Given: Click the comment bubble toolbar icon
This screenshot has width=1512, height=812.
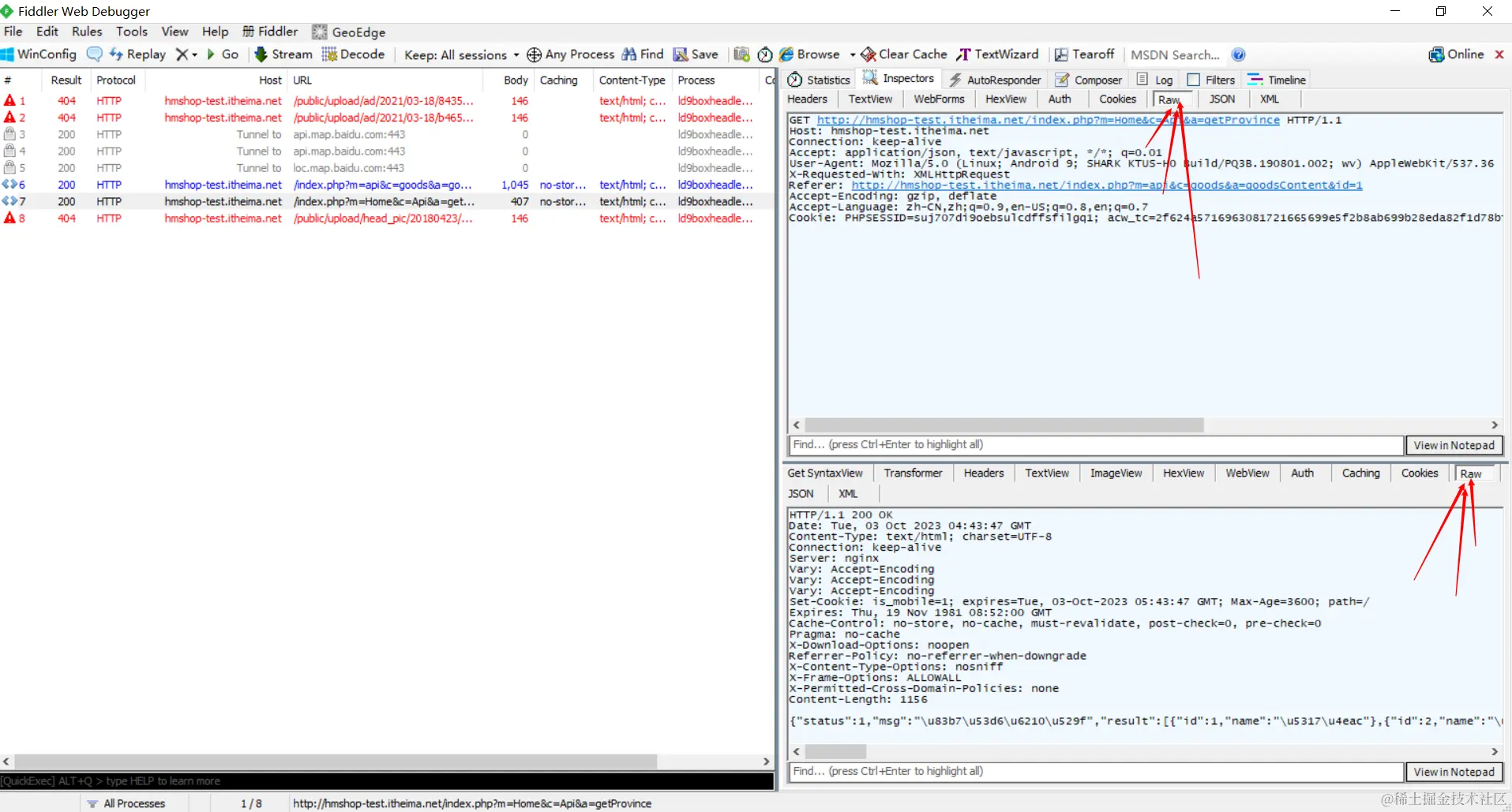Looking at the screenshot, I should pyautogui.click(x=94, y=54).
